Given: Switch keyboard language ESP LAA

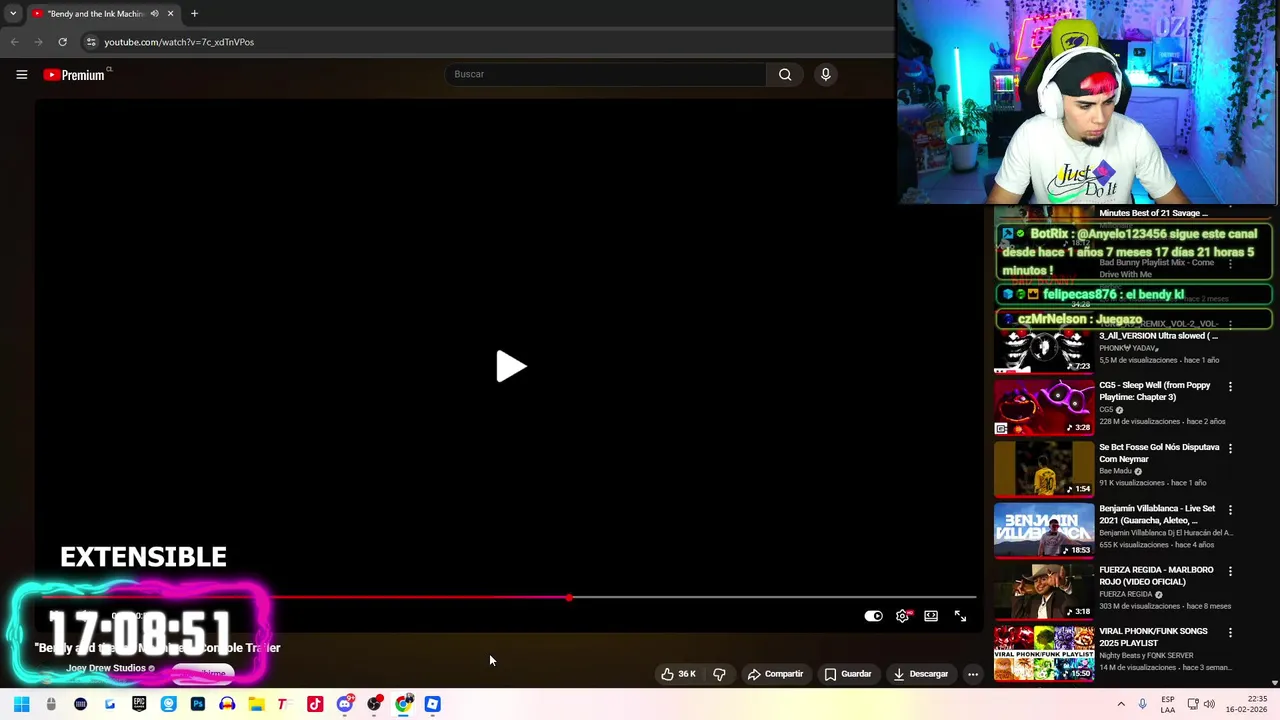Looking at the screenshot, I should click(x=1168, y=704).
